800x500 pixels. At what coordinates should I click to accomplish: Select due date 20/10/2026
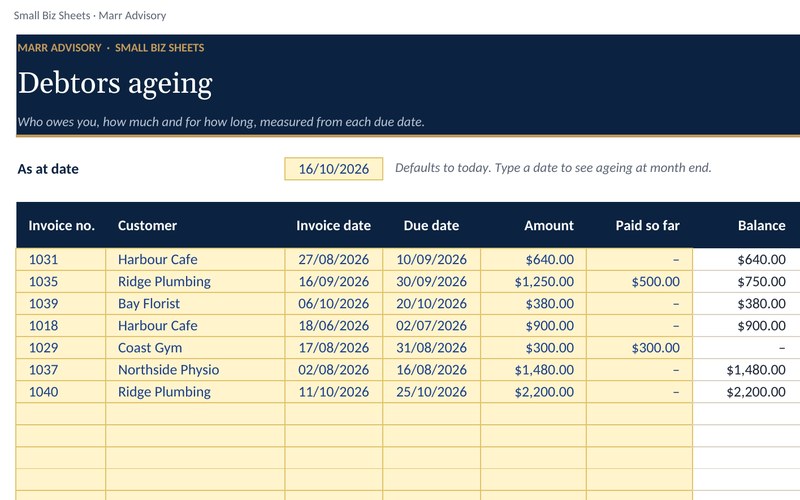[x=432, y=304]
